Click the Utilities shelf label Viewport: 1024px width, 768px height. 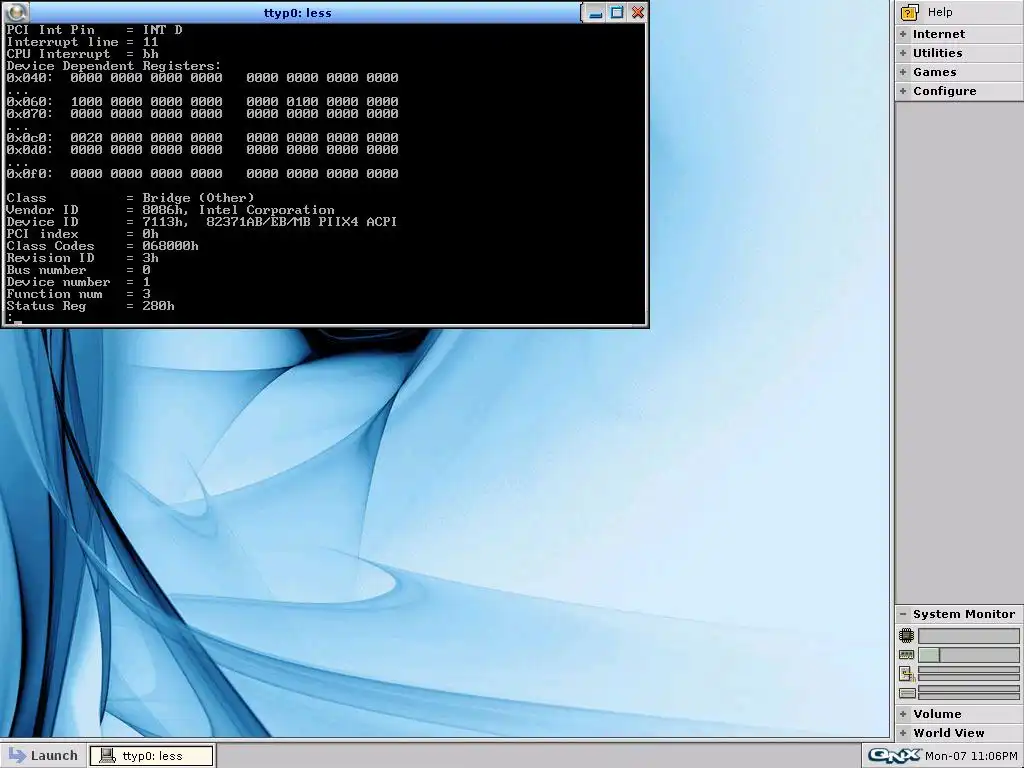pos(937,53)
